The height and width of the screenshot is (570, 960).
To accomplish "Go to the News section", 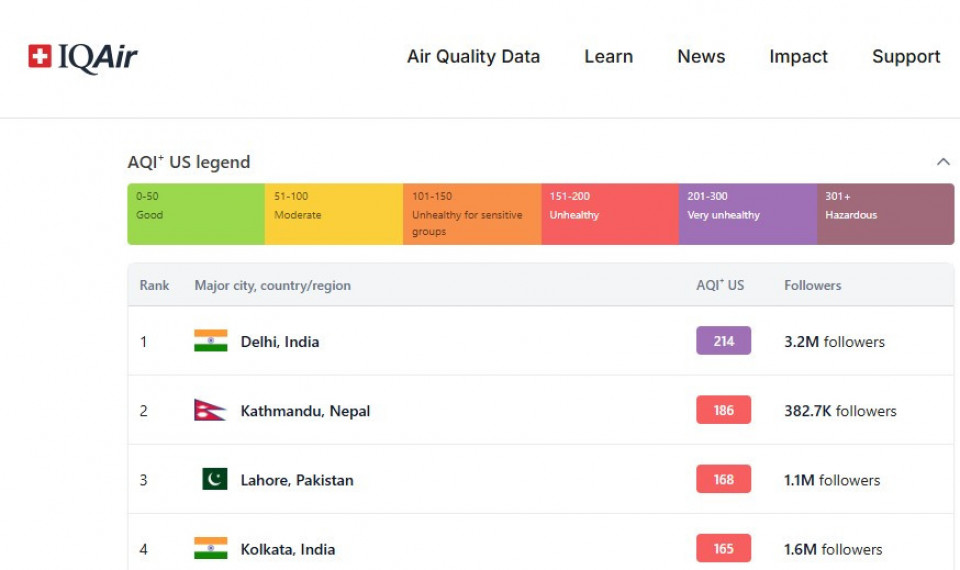I will [701, 57].
